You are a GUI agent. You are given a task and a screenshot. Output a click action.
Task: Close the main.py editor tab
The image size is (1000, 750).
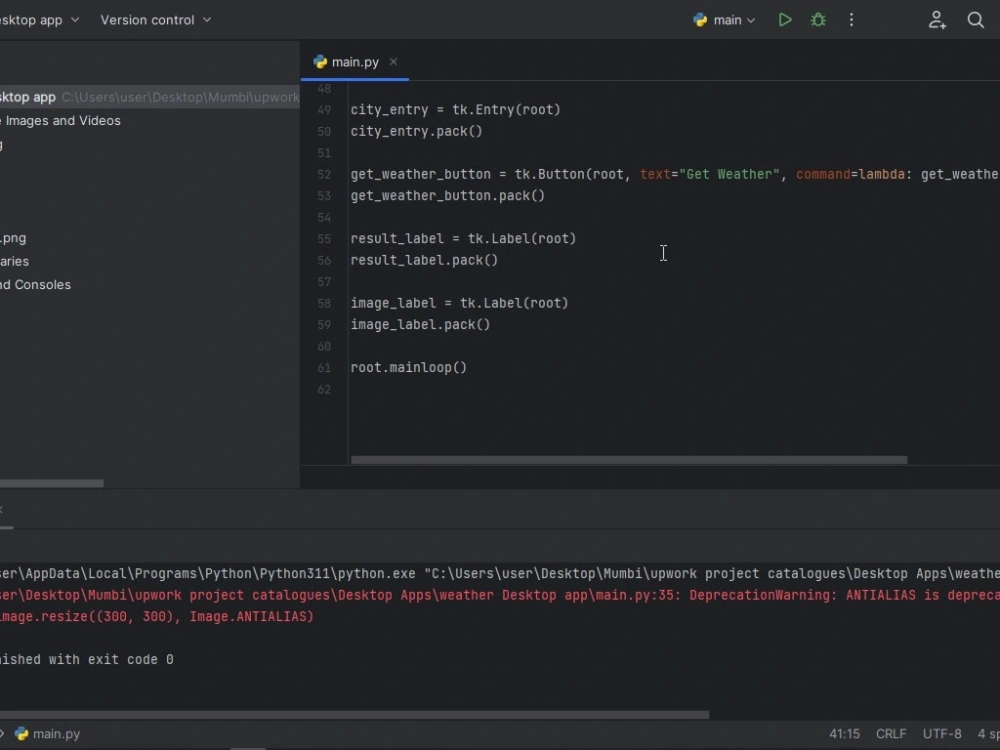[394, 62]
